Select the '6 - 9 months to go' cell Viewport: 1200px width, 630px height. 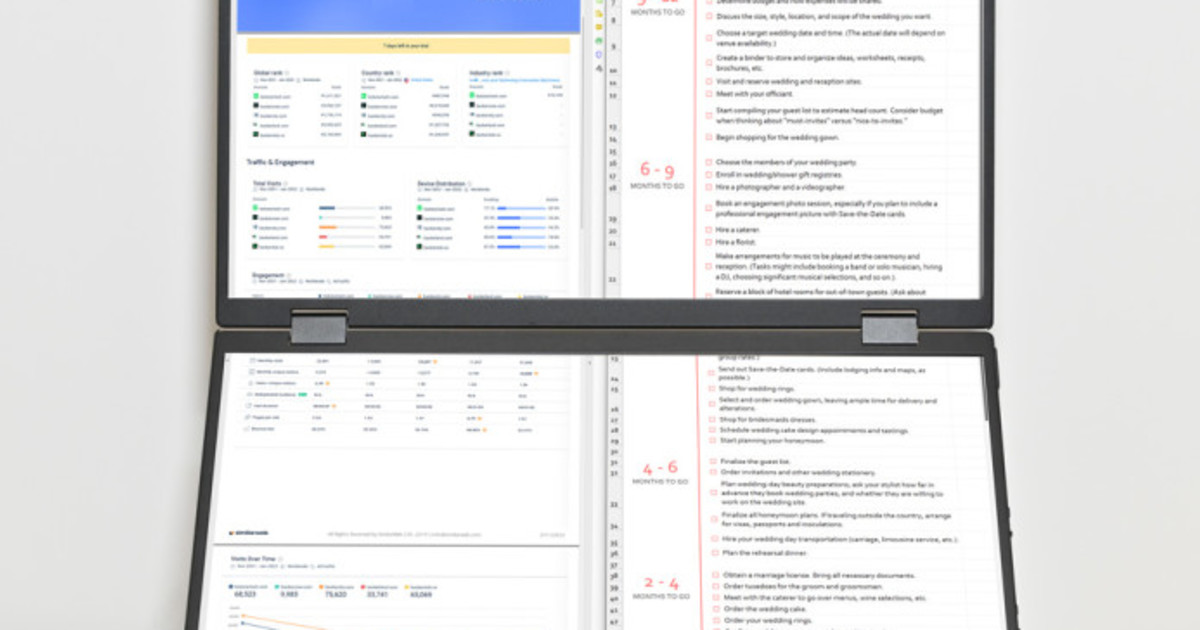pos(657,175)
